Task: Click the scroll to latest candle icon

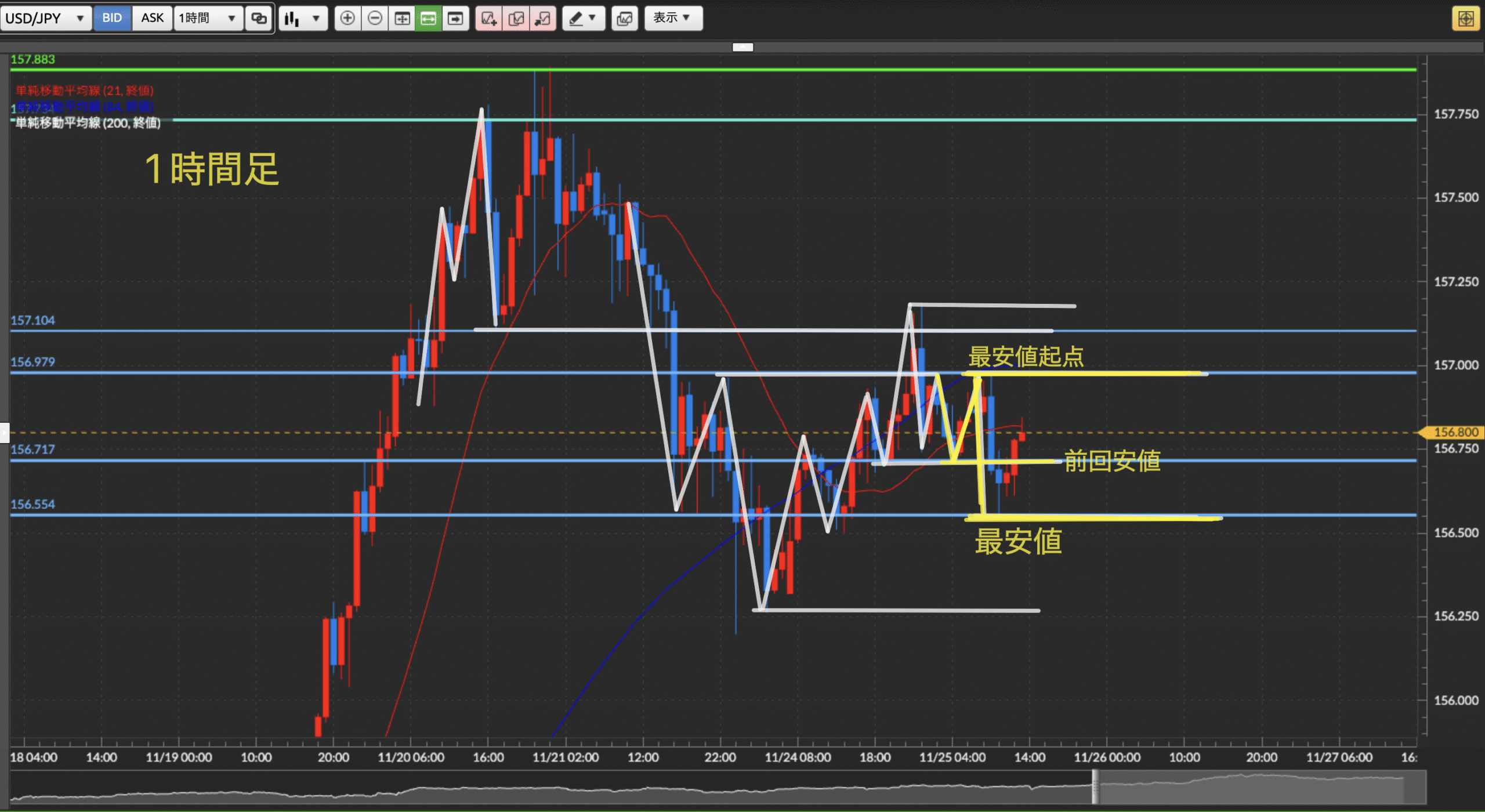Action: [456, 19]
